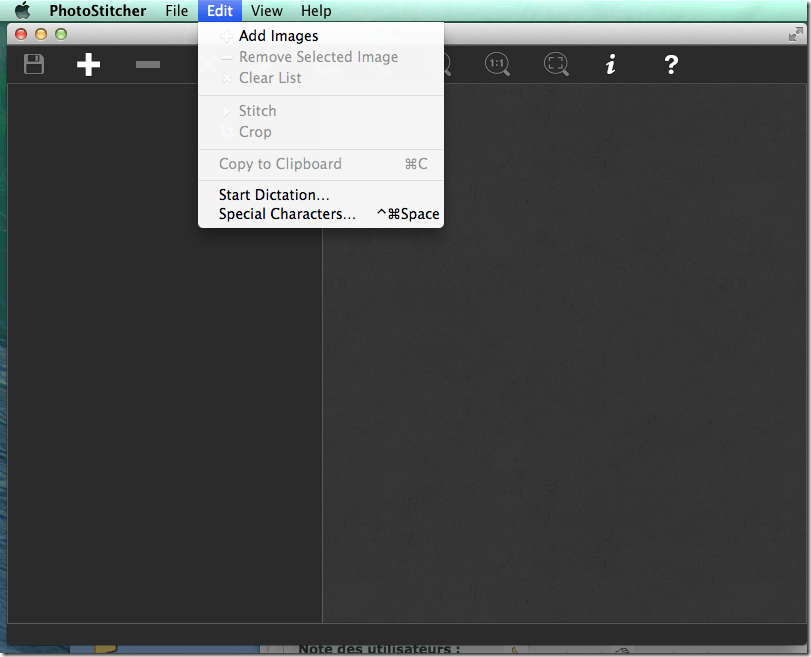
Task: Open the Help menu in menu bar
Action: pos(316,11)
